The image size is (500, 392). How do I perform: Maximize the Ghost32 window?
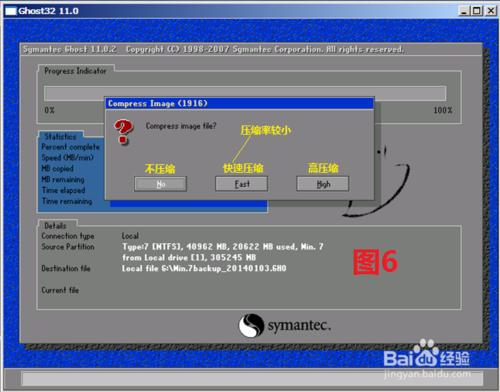tap(477, 11)
